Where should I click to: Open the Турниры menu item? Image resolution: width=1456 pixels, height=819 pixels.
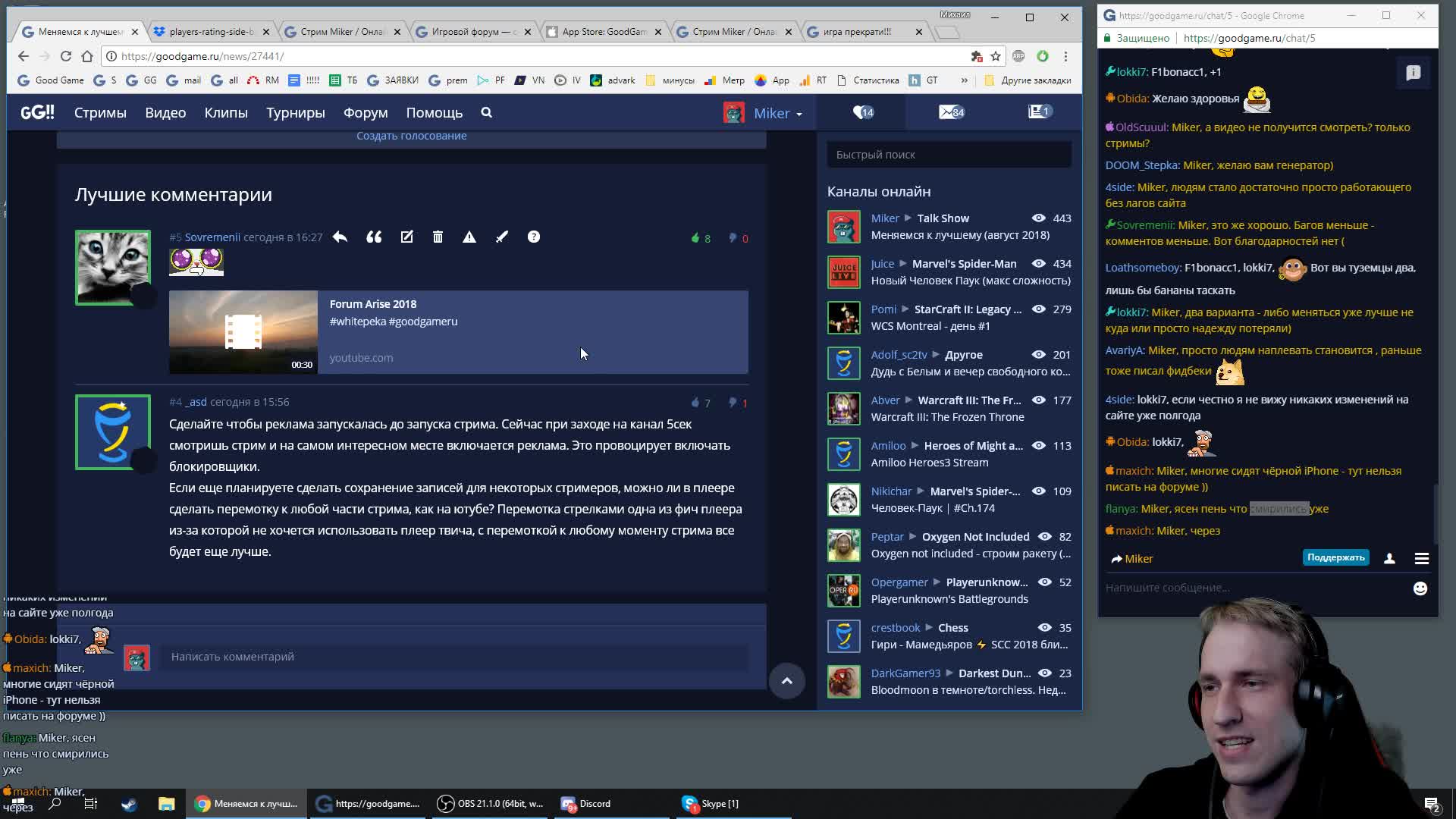(x=294, y=112)
